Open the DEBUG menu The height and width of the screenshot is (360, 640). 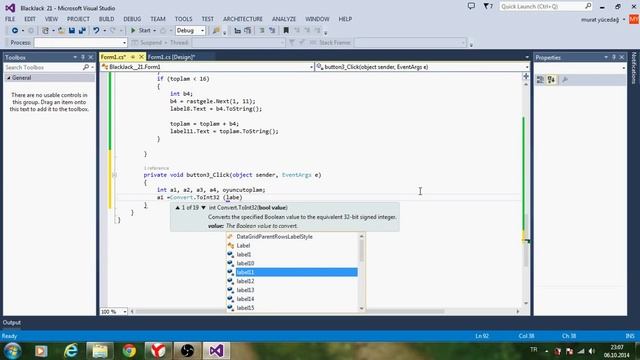[132, 19]
